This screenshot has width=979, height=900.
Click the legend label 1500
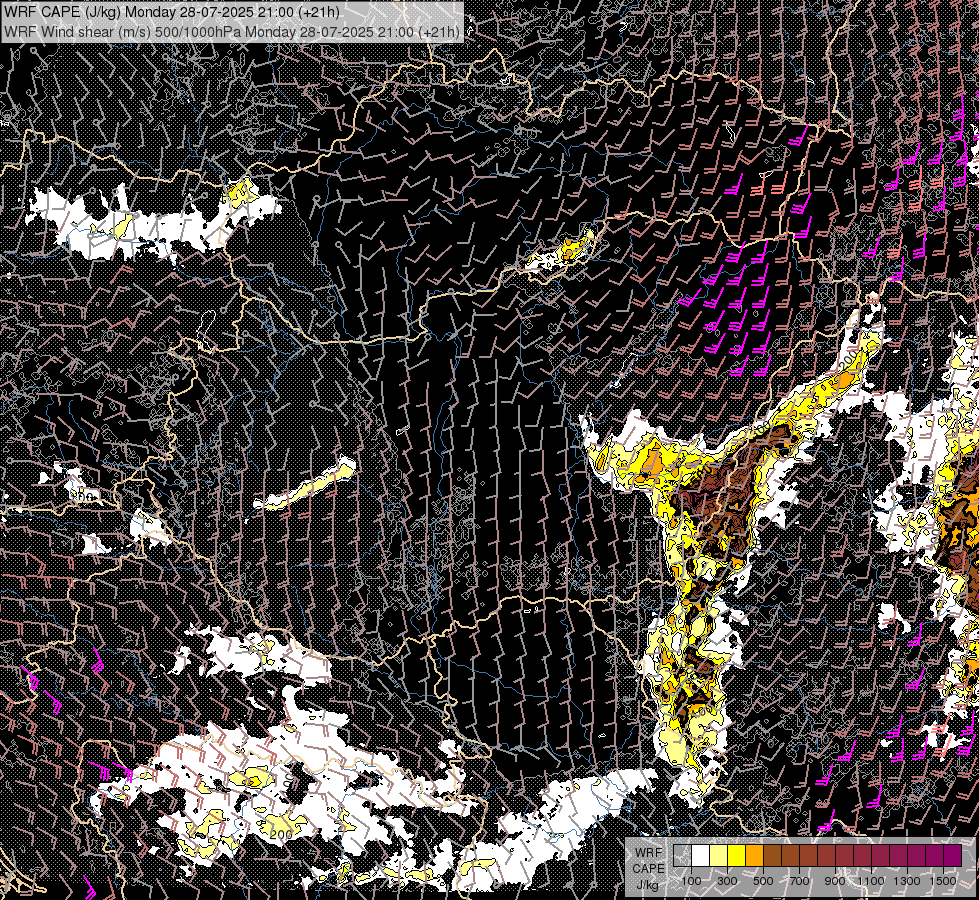(x=943, y=881)
